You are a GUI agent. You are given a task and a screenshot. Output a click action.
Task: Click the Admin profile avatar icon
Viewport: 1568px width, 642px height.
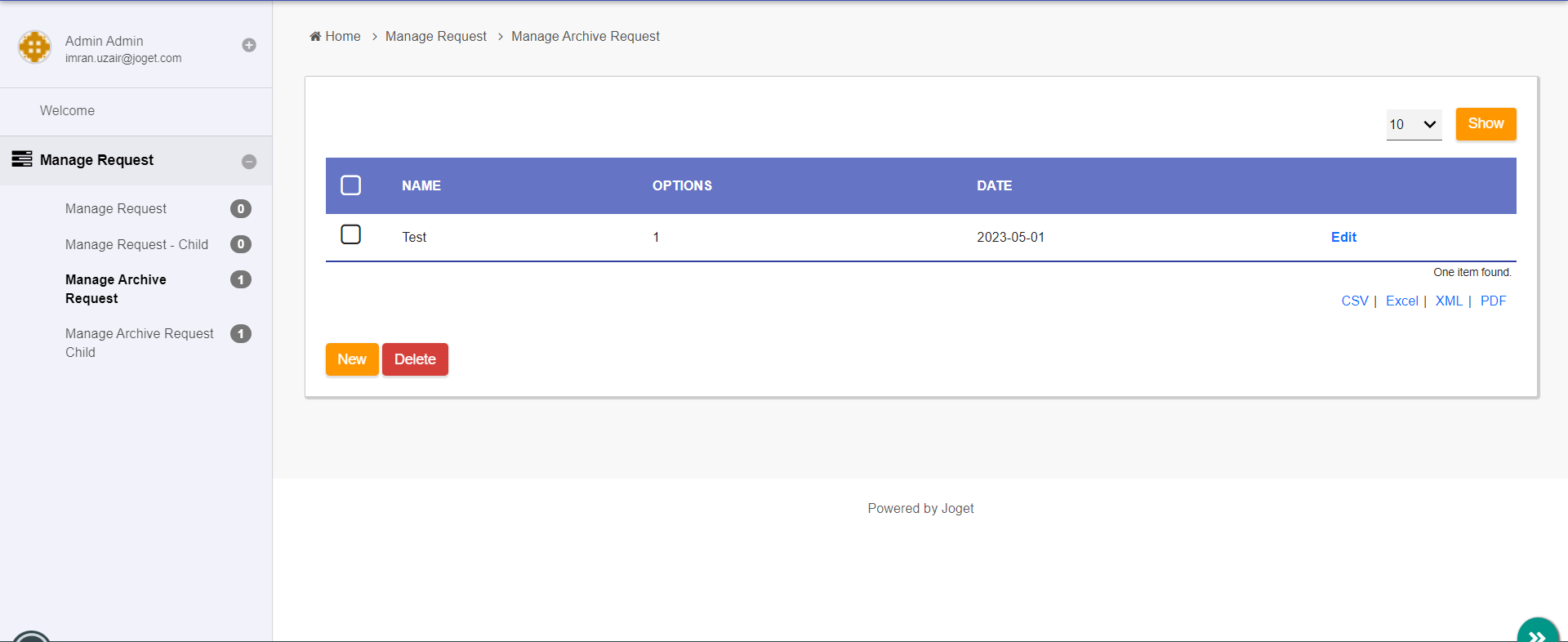(x=34, y=47)
